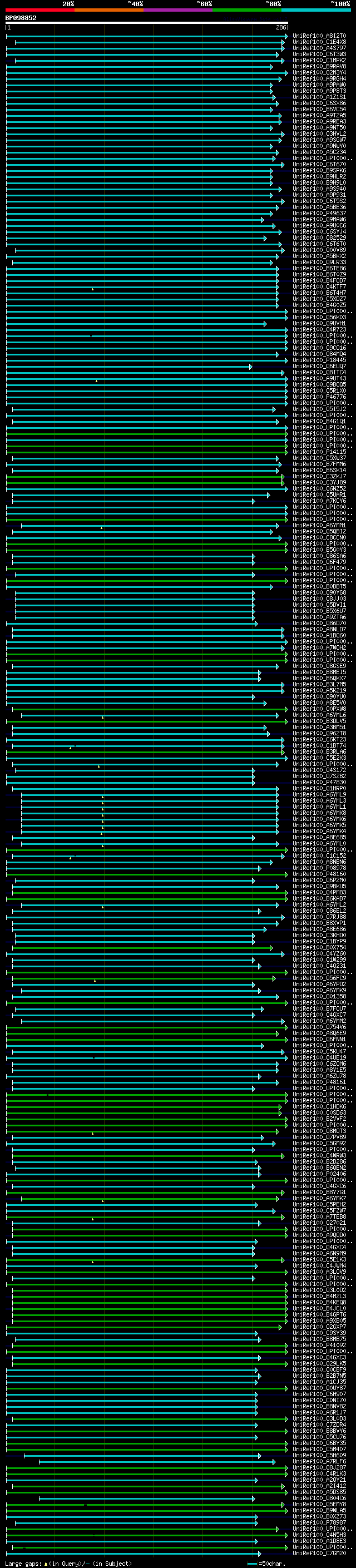Click the UniRef100_A8I2T0 hit label
This screenshot has width=356, height=1568.
point(319,36)
